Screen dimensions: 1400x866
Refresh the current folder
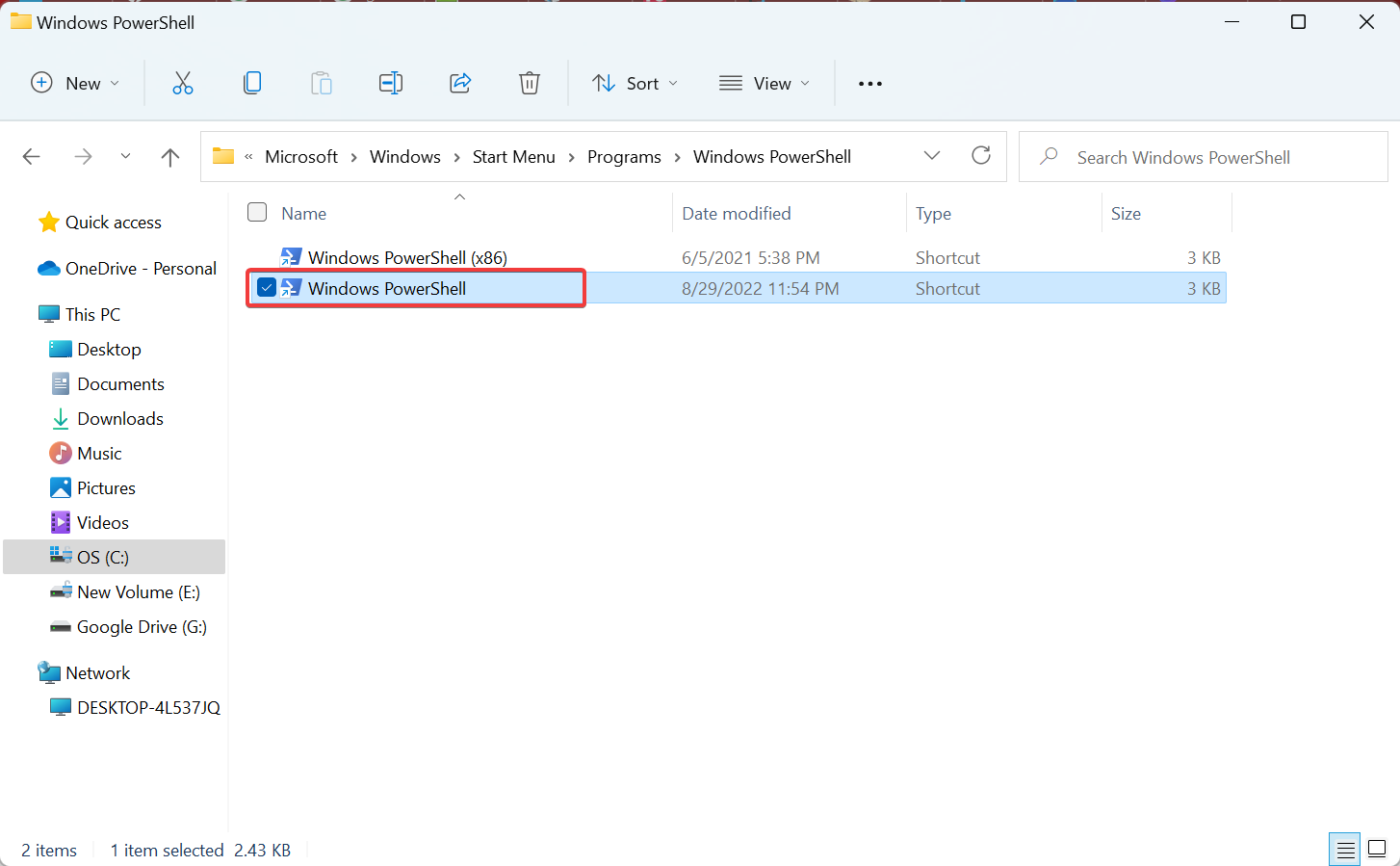click(981, 156)
